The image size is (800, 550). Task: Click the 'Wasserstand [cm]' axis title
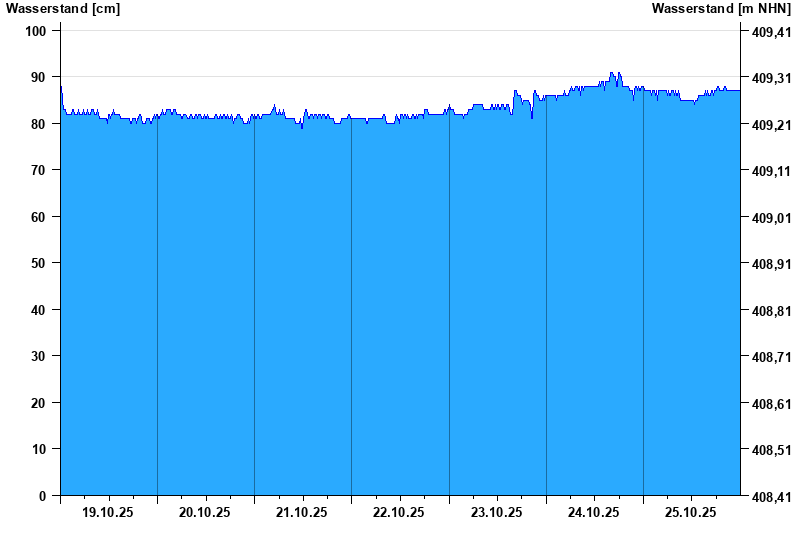[63, 9]
